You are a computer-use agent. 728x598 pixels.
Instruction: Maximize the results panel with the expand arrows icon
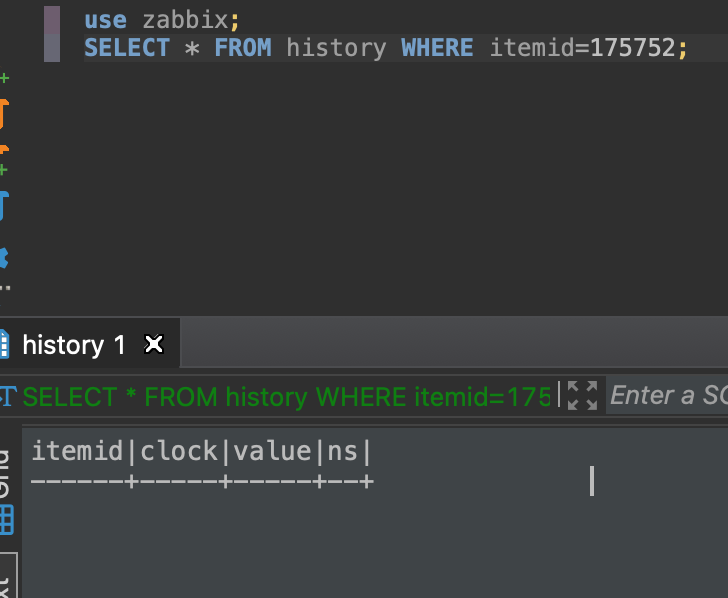[x=582, y=396]
